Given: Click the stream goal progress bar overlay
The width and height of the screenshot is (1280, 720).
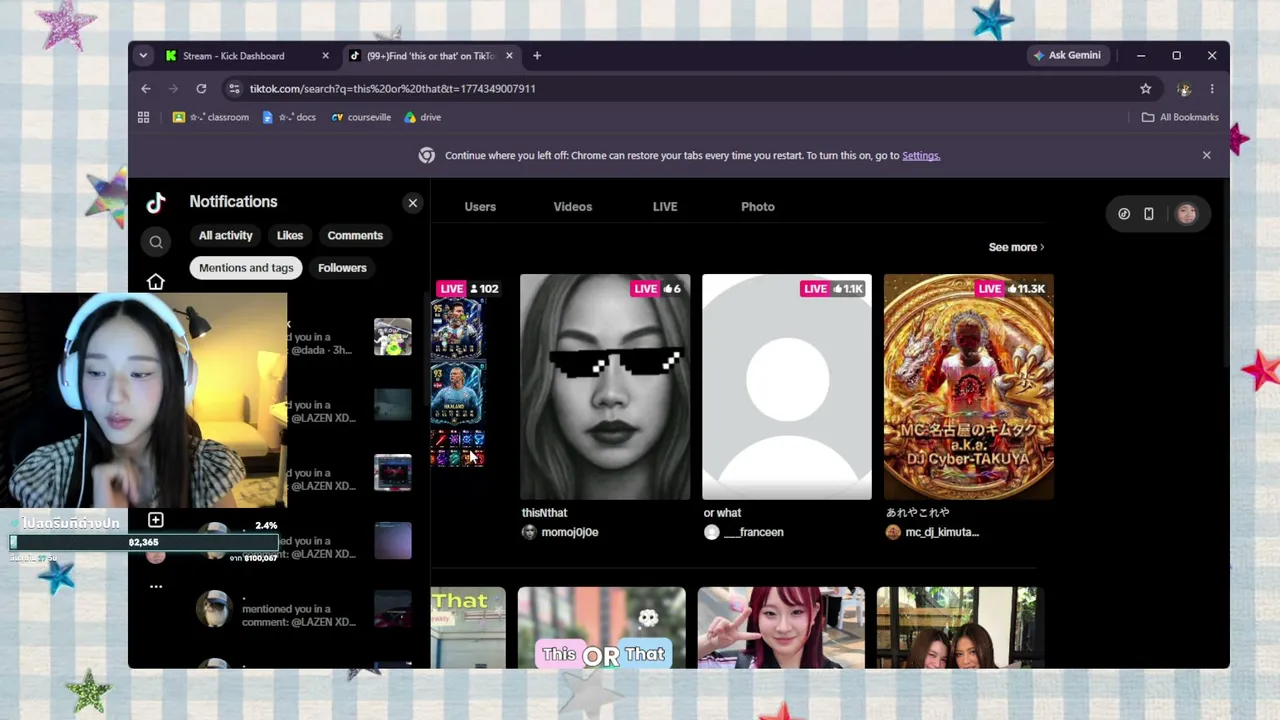Looking at the screenshot, I should coord(144,542).
